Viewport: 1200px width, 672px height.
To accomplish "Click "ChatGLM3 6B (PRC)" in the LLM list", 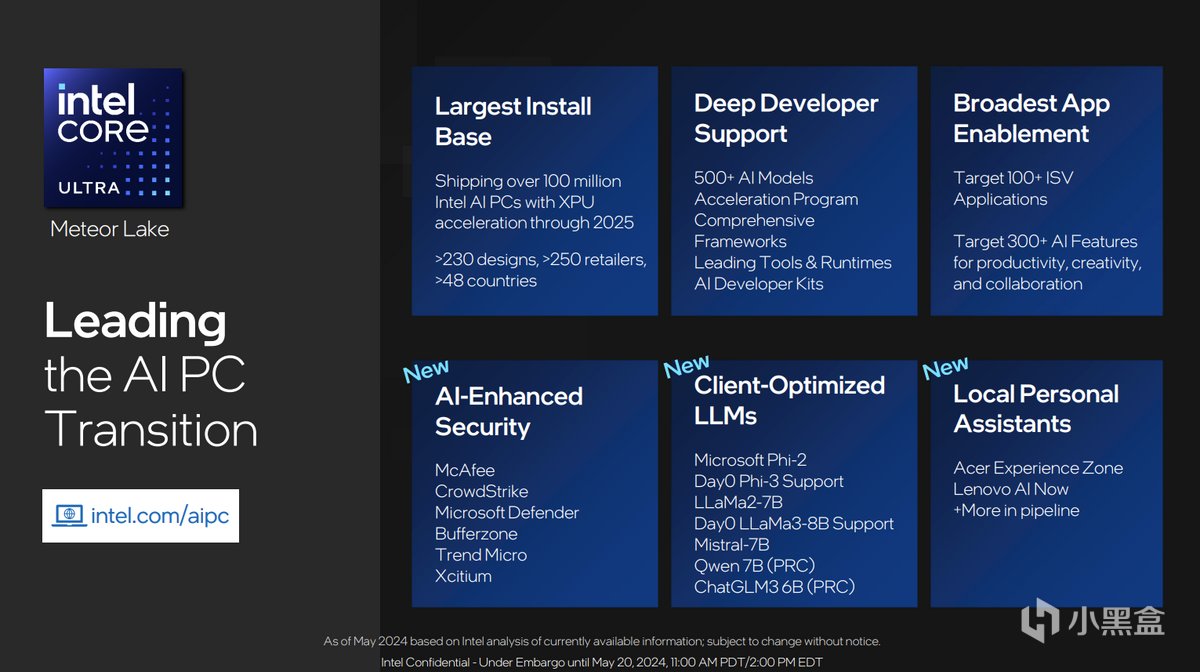I will [x=775, y=587].
